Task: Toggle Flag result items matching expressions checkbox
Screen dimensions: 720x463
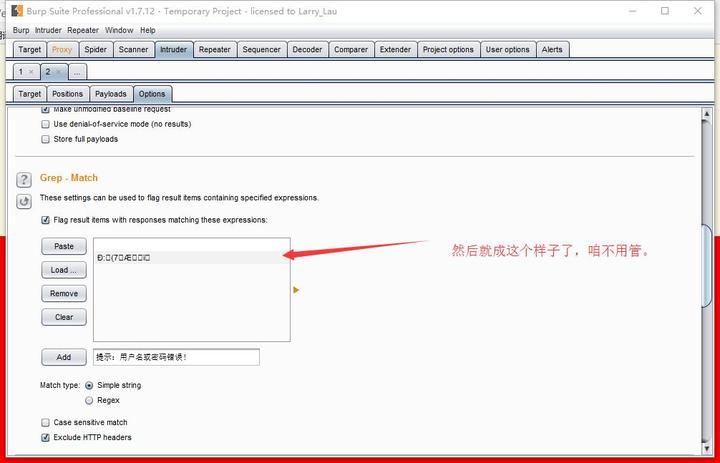Action: click(x=45, y=220)
